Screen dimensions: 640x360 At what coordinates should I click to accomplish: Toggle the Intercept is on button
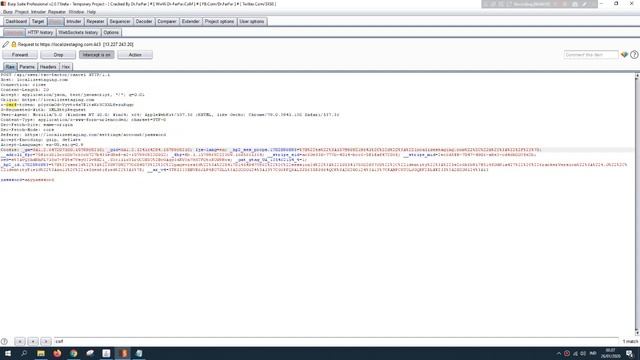pos(96,55)
